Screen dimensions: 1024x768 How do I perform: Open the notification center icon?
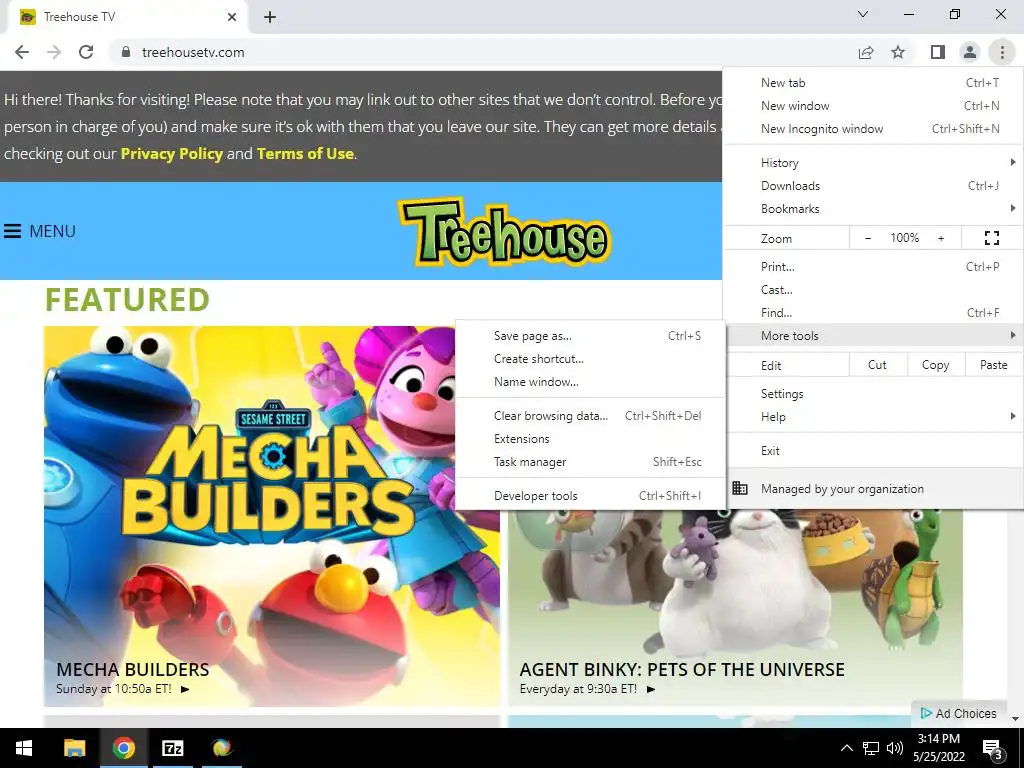(x=993, y=749)
